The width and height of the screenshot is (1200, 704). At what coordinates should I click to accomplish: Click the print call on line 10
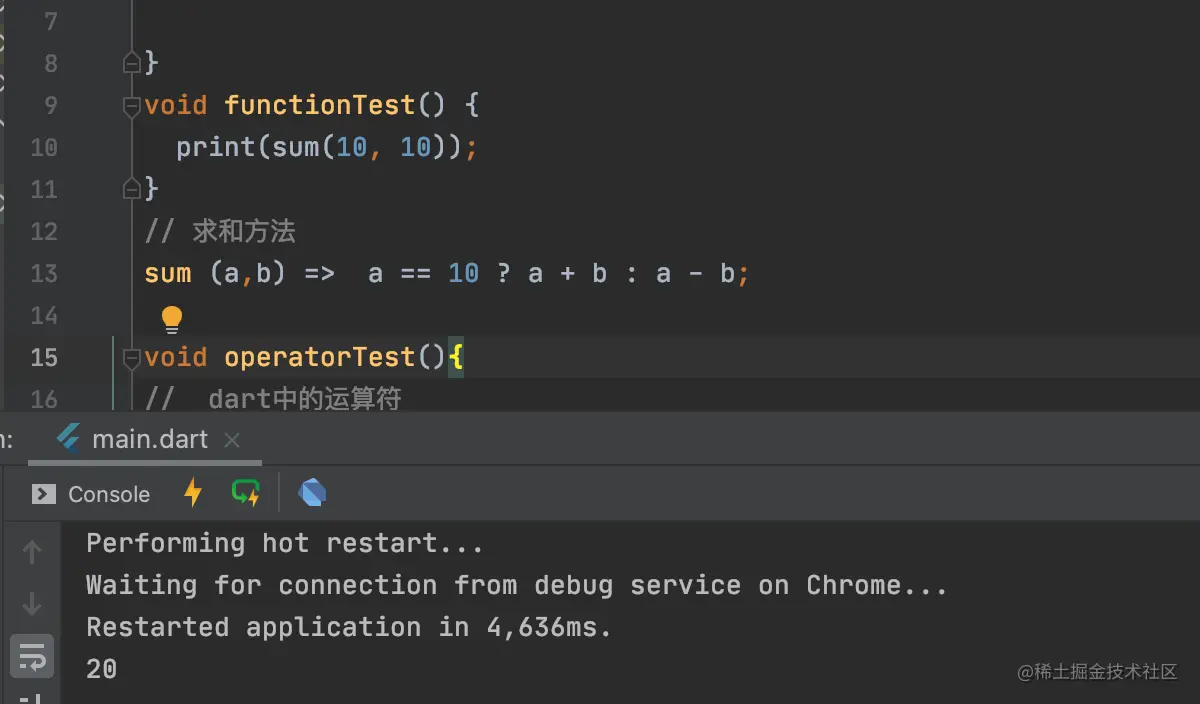pos(216,147)
